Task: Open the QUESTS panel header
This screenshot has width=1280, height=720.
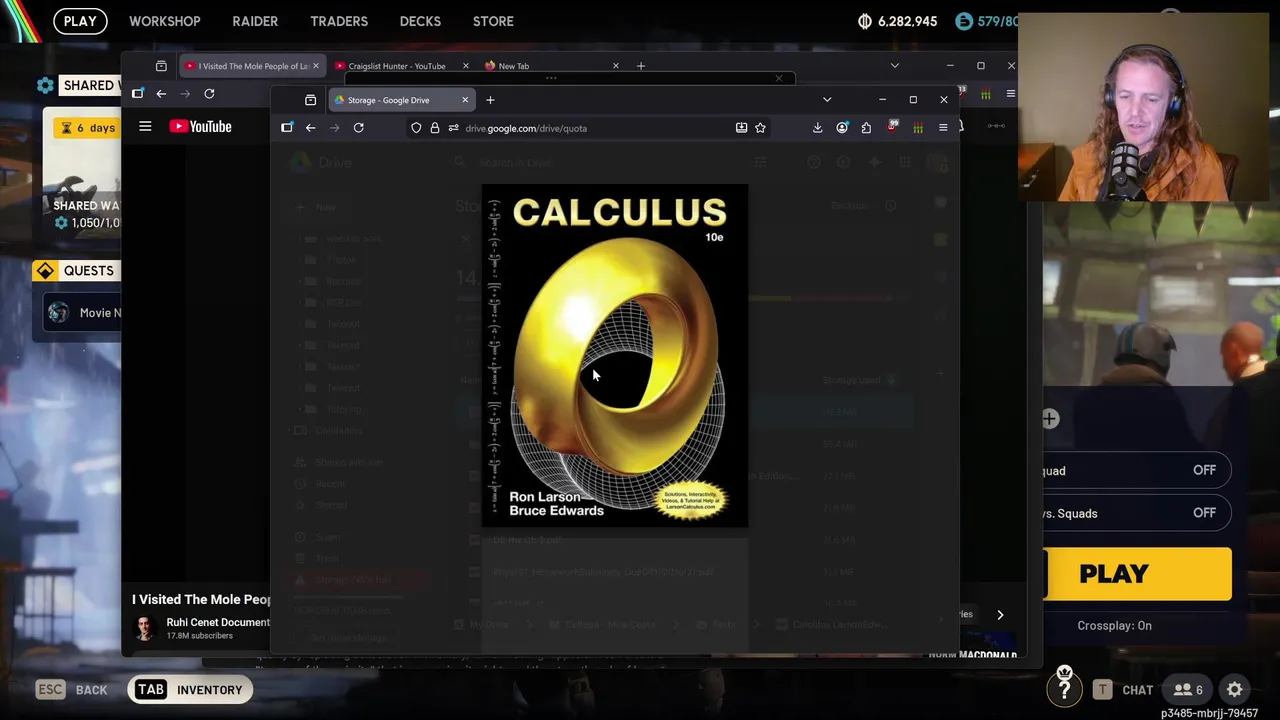Action: (x=76, y=271)
